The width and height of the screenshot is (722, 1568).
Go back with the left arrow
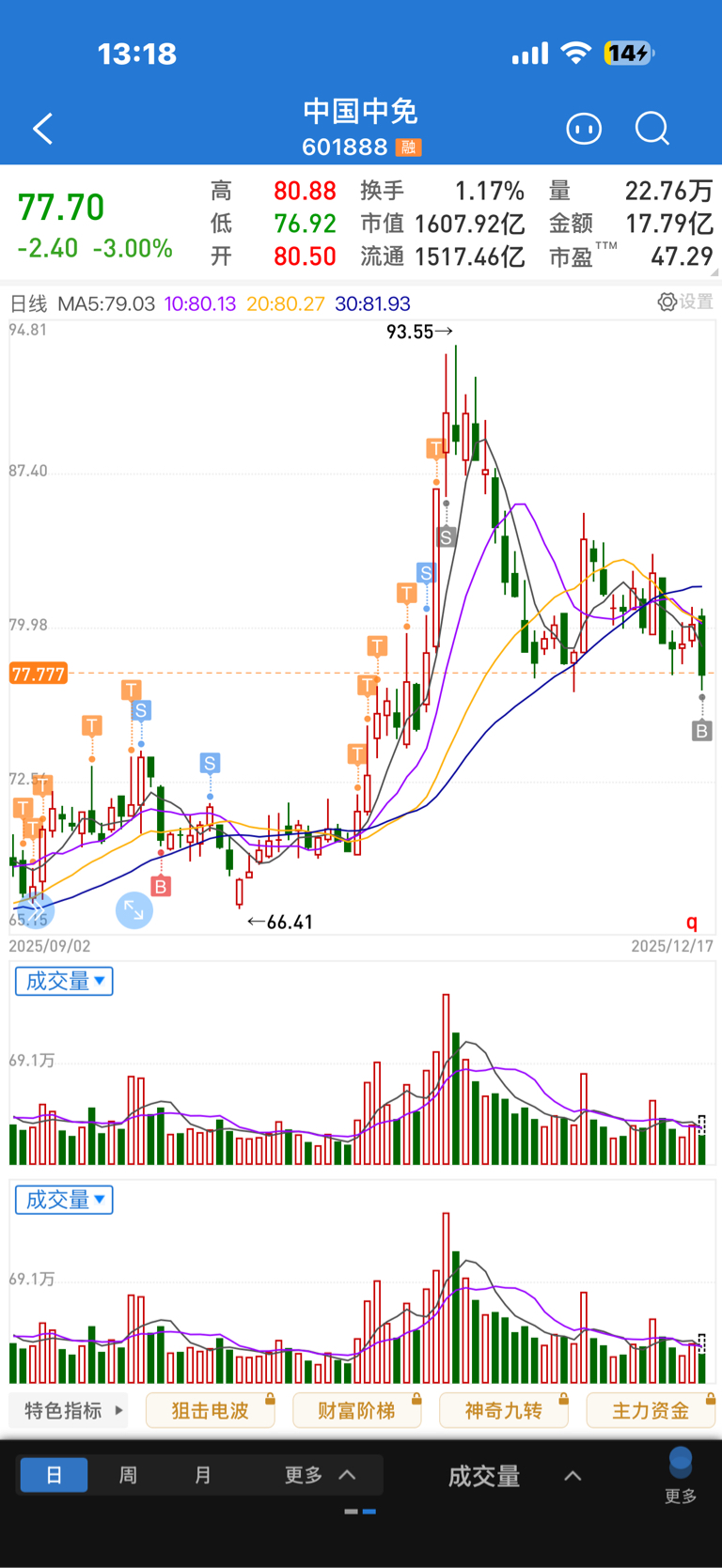(43, 129)
